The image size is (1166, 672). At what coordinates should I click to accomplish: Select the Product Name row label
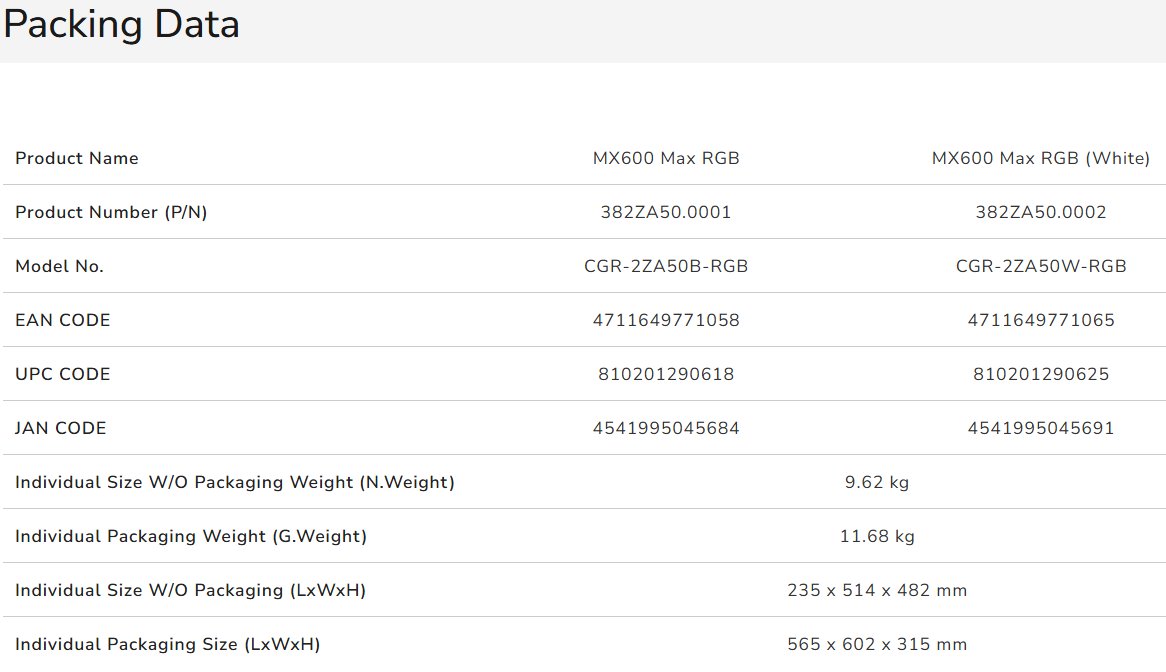pos(77,158)
